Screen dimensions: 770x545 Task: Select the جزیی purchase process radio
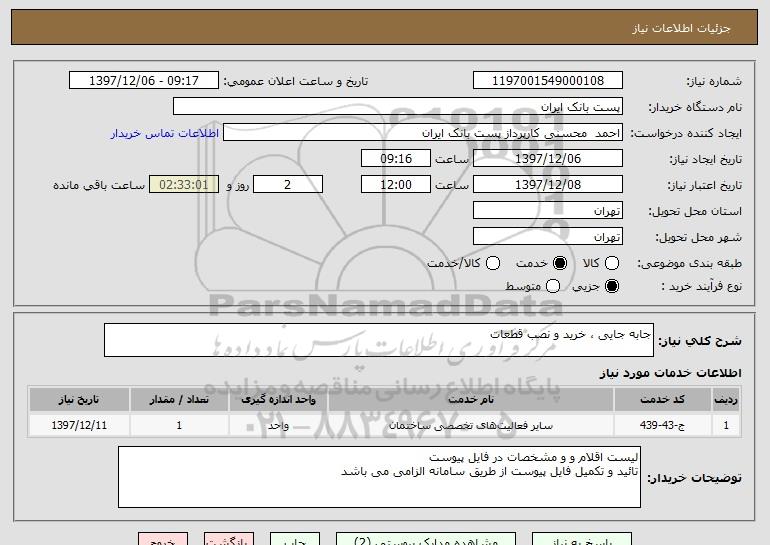point(612,286)
